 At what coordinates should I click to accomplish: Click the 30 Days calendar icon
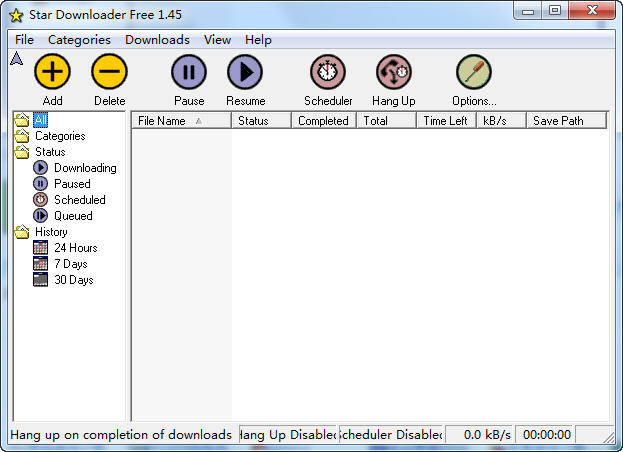[x=40, y=279]
